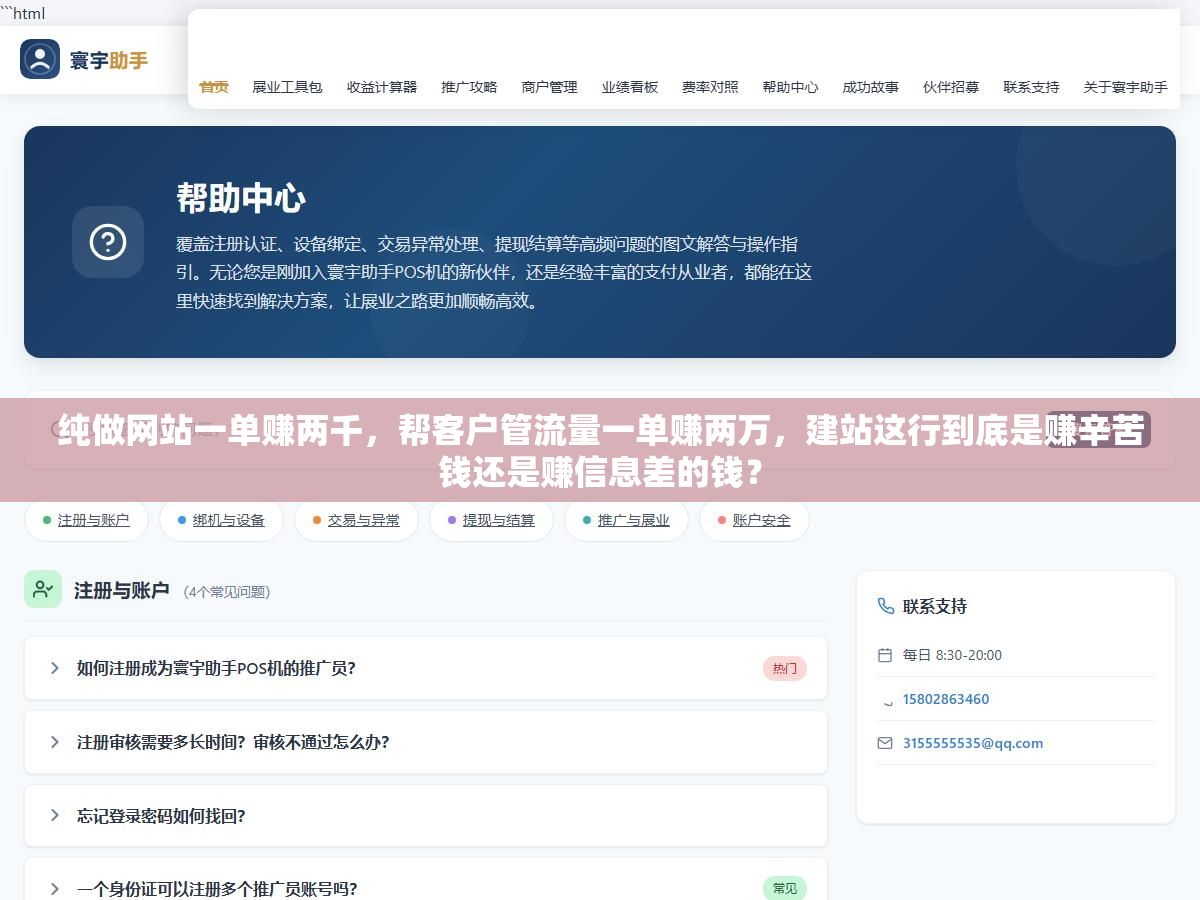The image size is (1200, 900).
Task: Select the 账户安全 category pill
Action: 754,520
